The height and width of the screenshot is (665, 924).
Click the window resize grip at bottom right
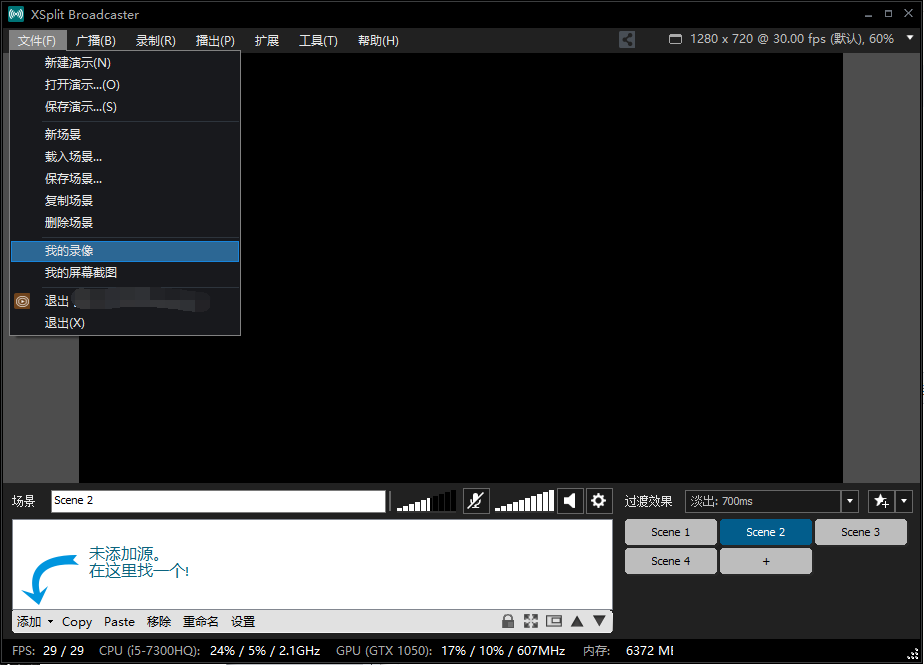913,654
